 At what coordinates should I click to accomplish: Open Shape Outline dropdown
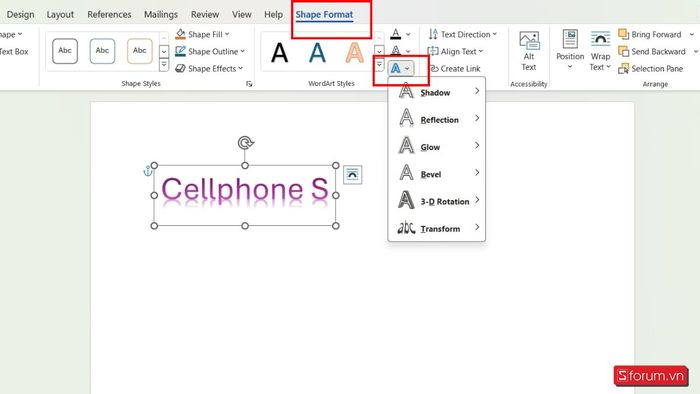click(210, 51)
